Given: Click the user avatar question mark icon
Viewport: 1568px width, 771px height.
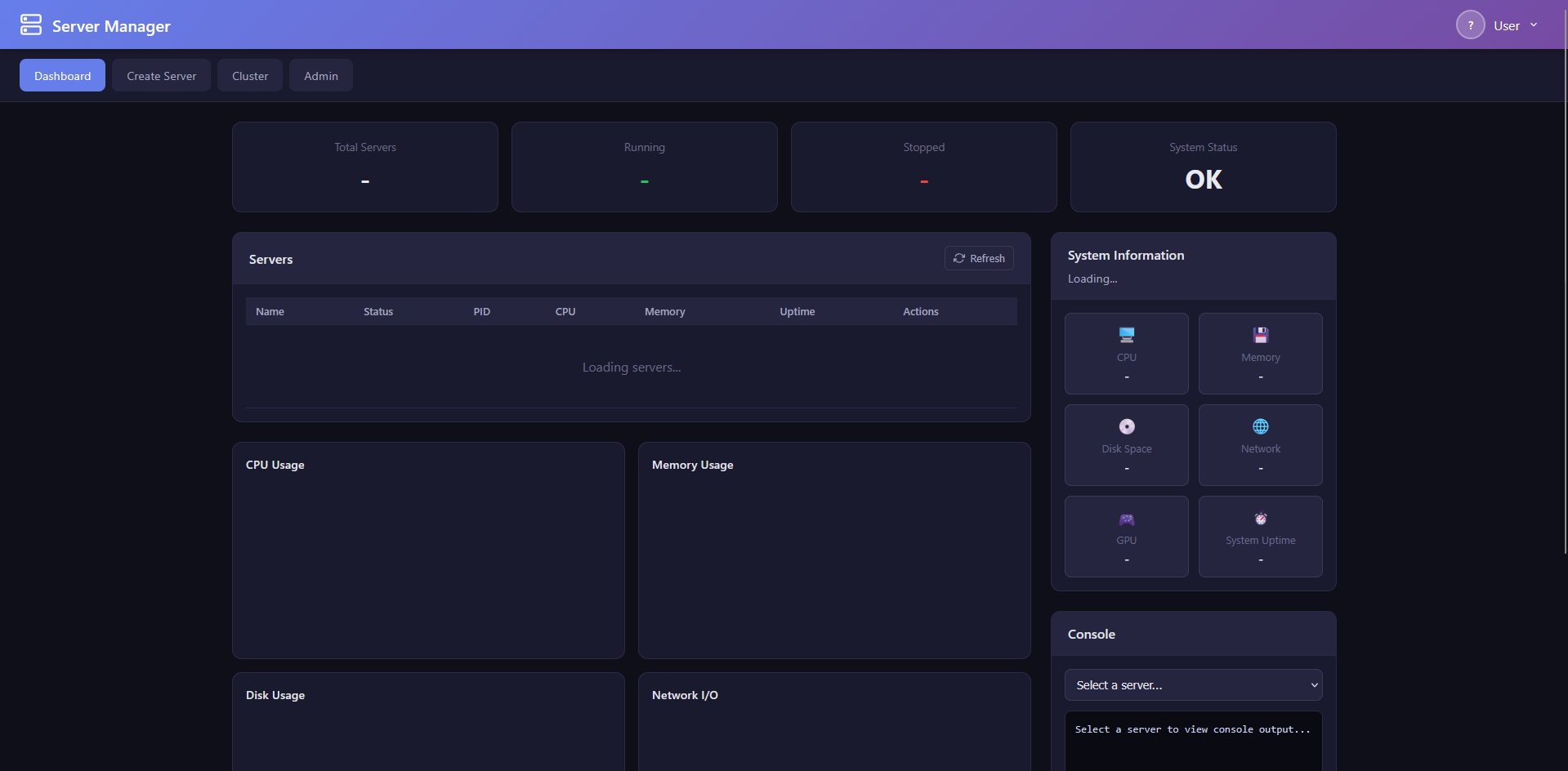Looking at the screenshot, I should pos(1470,25).
